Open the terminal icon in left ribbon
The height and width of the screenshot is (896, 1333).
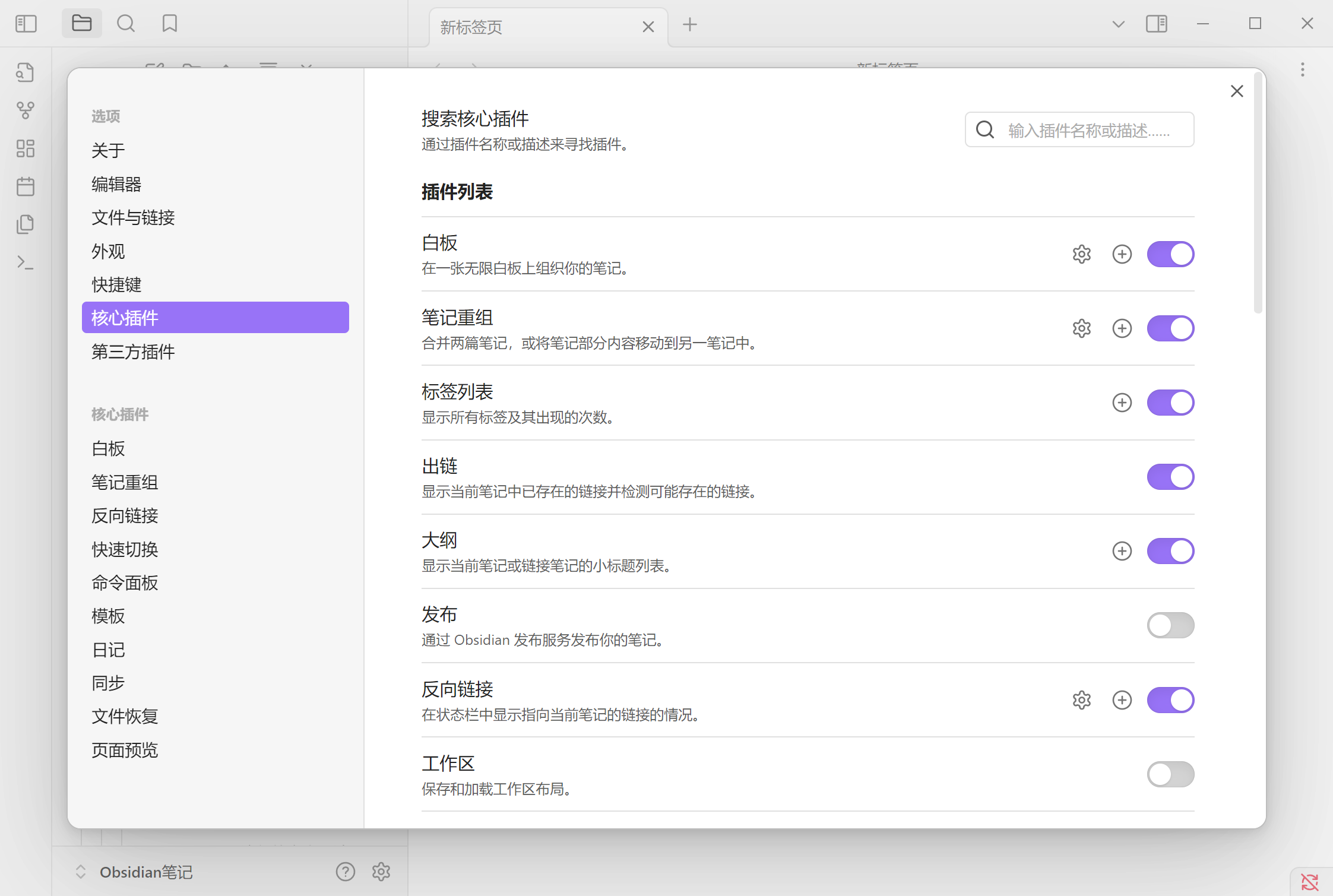[x=26, y=261]
